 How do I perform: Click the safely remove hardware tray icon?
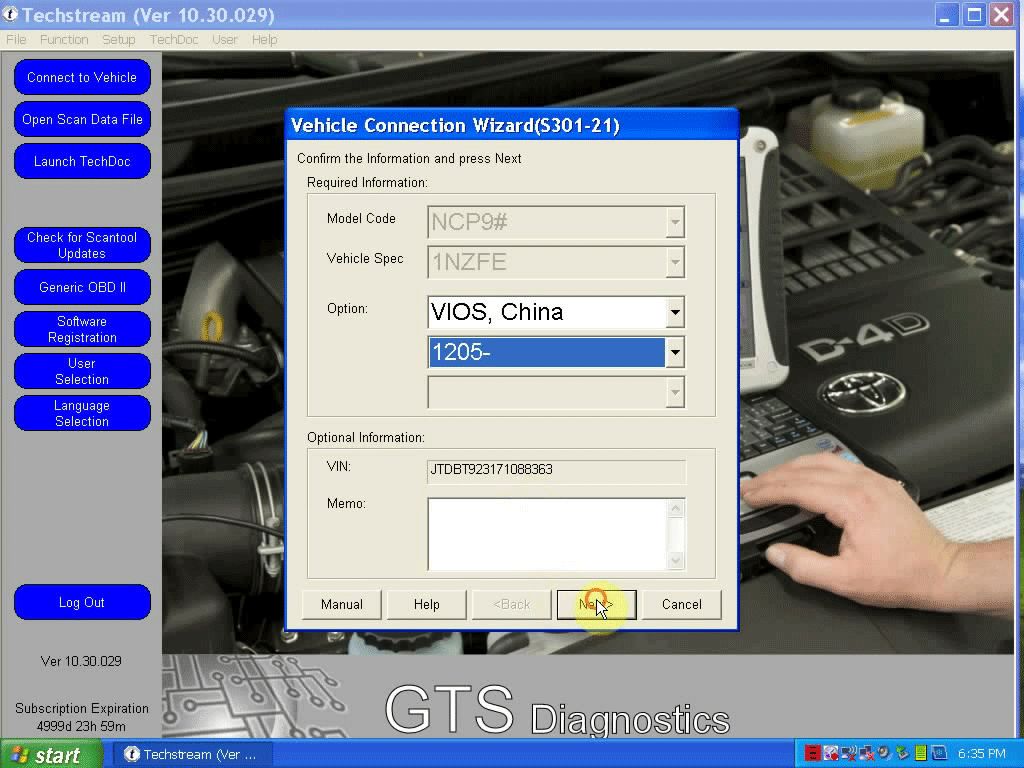903,753
